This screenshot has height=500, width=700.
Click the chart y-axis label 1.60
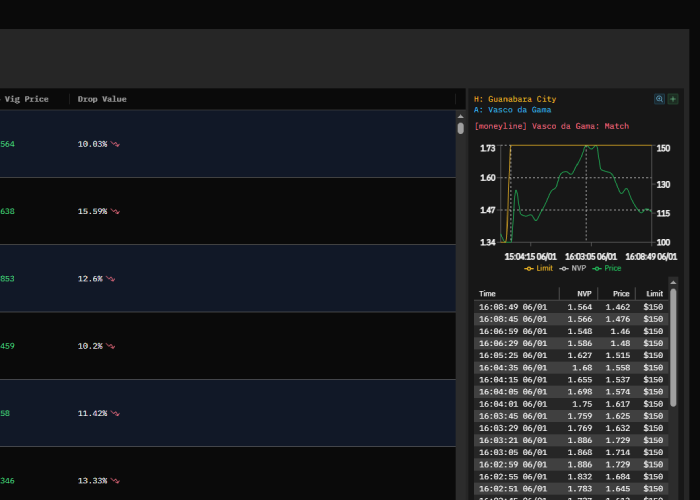488,178
